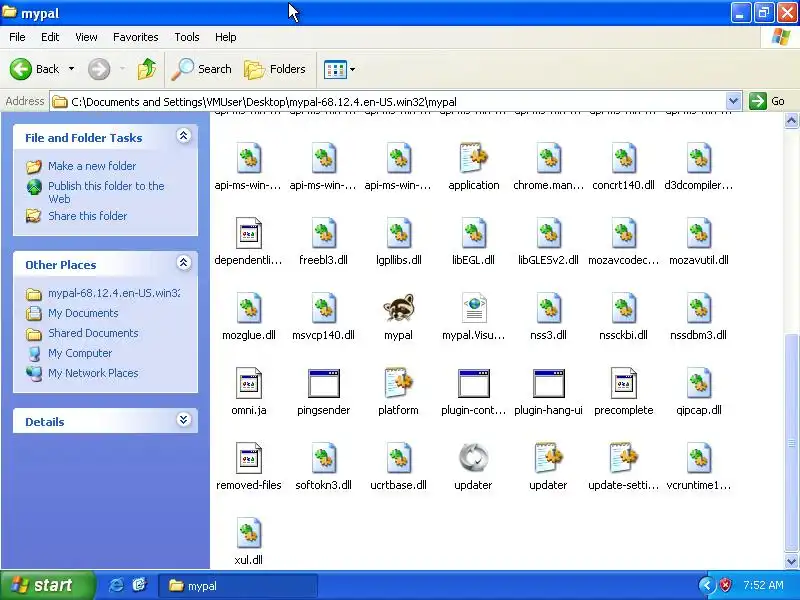
Task: Select the qipcap.dll file icon
Action: click(698, 383)
